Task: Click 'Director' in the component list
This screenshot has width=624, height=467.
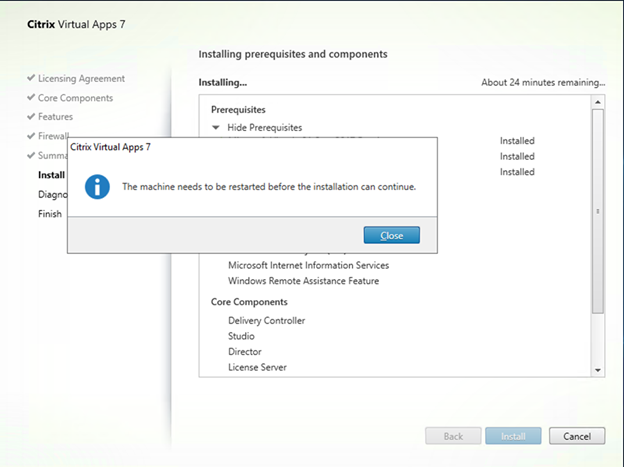Action: coord(245,352)
